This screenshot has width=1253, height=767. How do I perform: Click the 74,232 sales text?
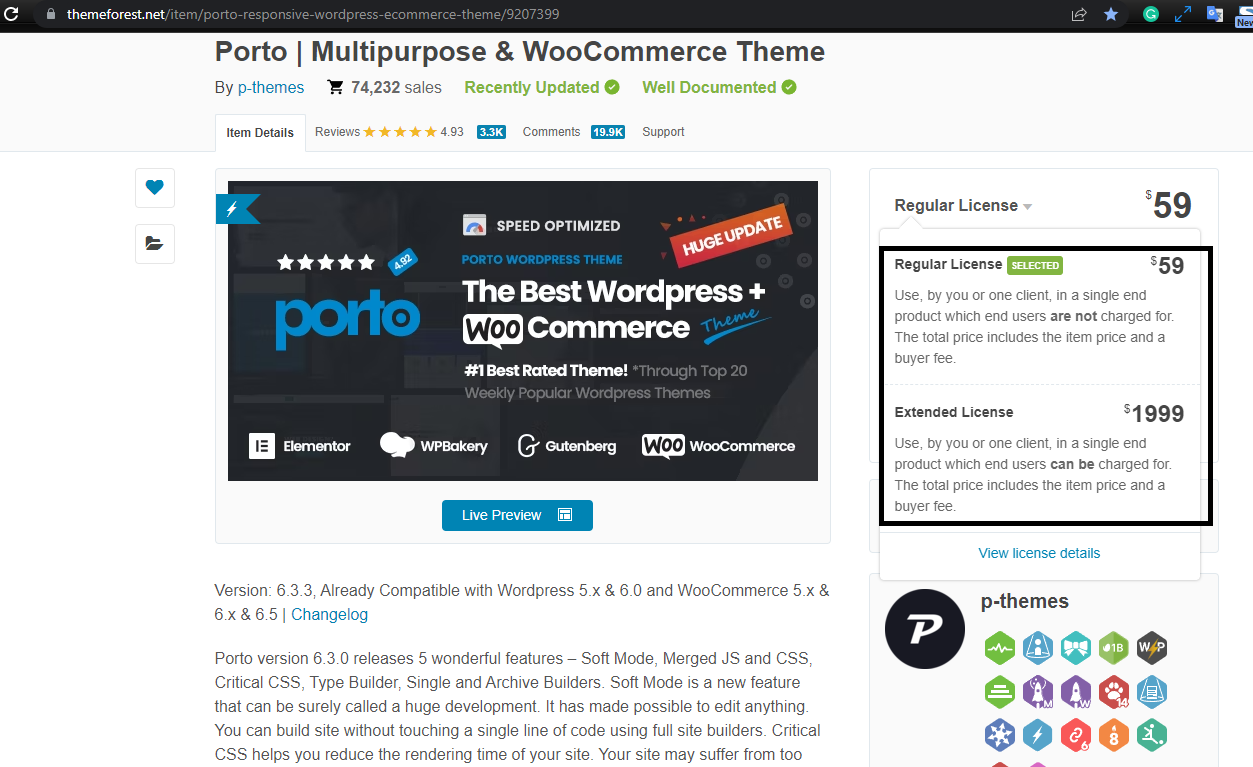click(396, 87)
